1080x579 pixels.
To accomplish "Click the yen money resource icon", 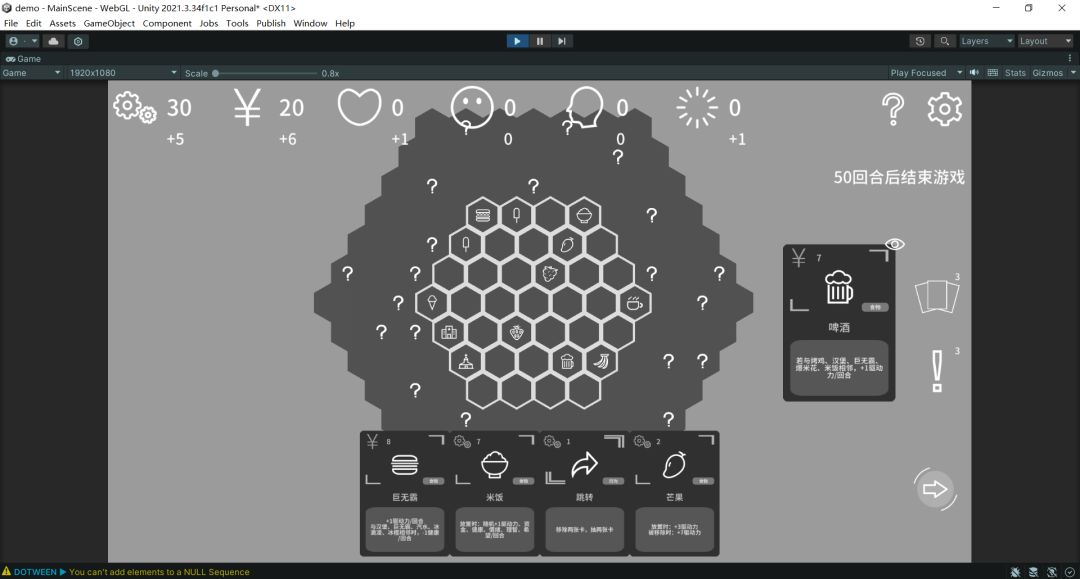I will click(247, 108).
